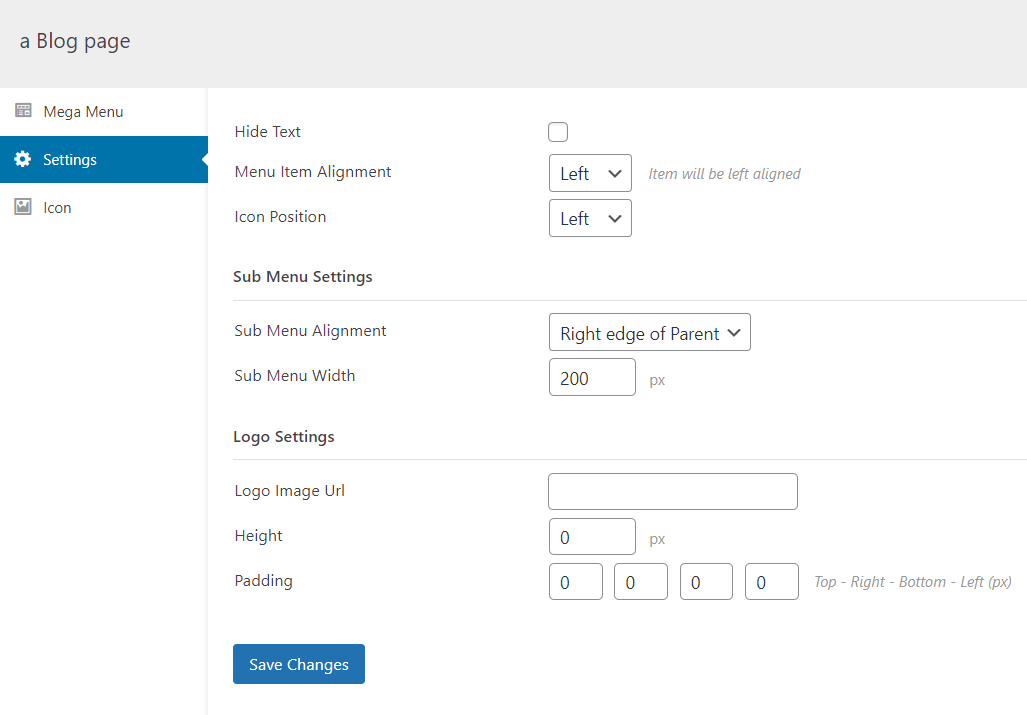Screen dimensions: 1027x715
Task: Click the 'Logo Image Url' label
Action: (x=289, y=491)
